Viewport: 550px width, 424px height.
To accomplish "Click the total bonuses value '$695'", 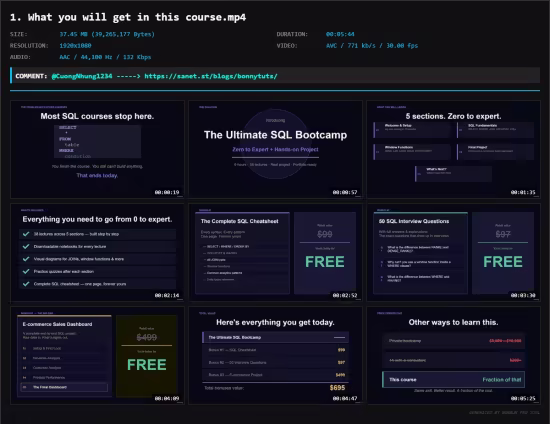I will (x=337, y=388).
